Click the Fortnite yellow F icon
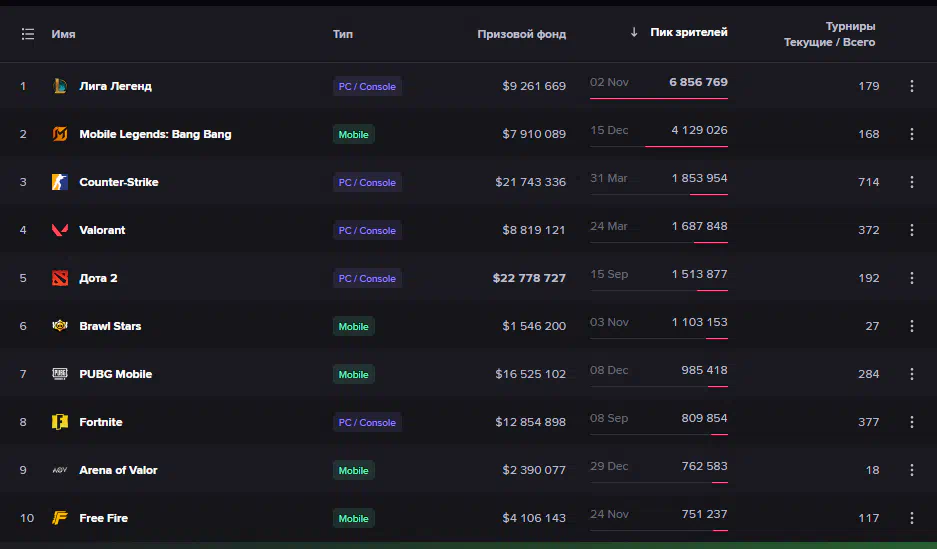 (60, 422)
